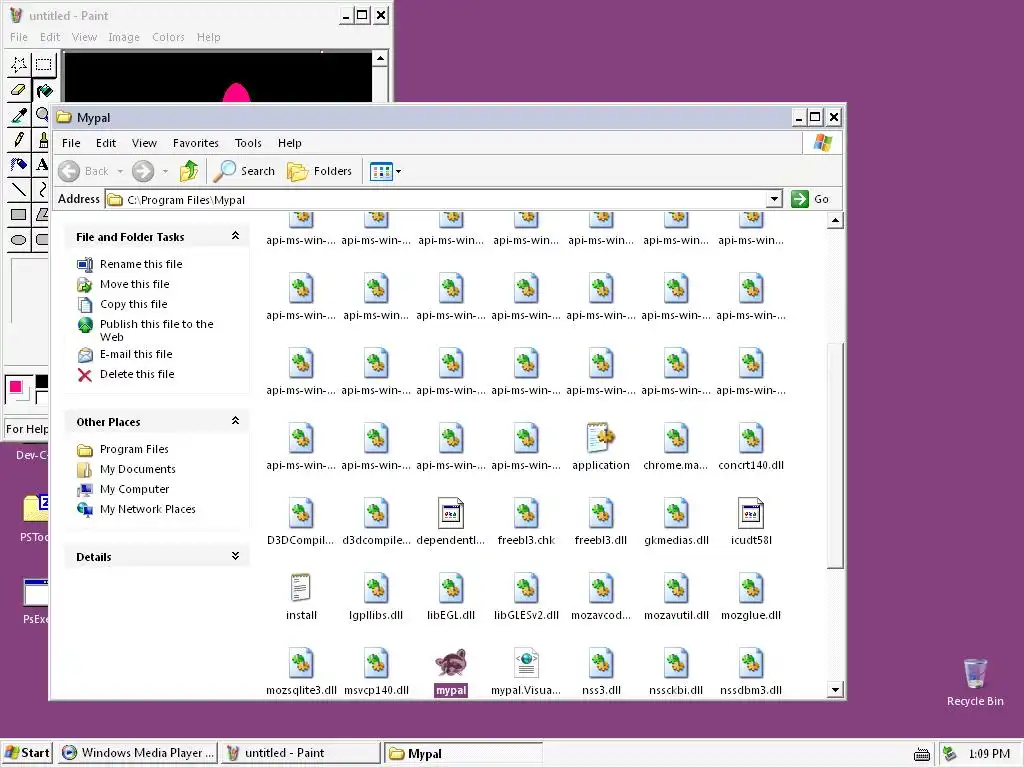1024x768 pixels.
Task: Select the msvcp140.dll file
Action: 376,671
